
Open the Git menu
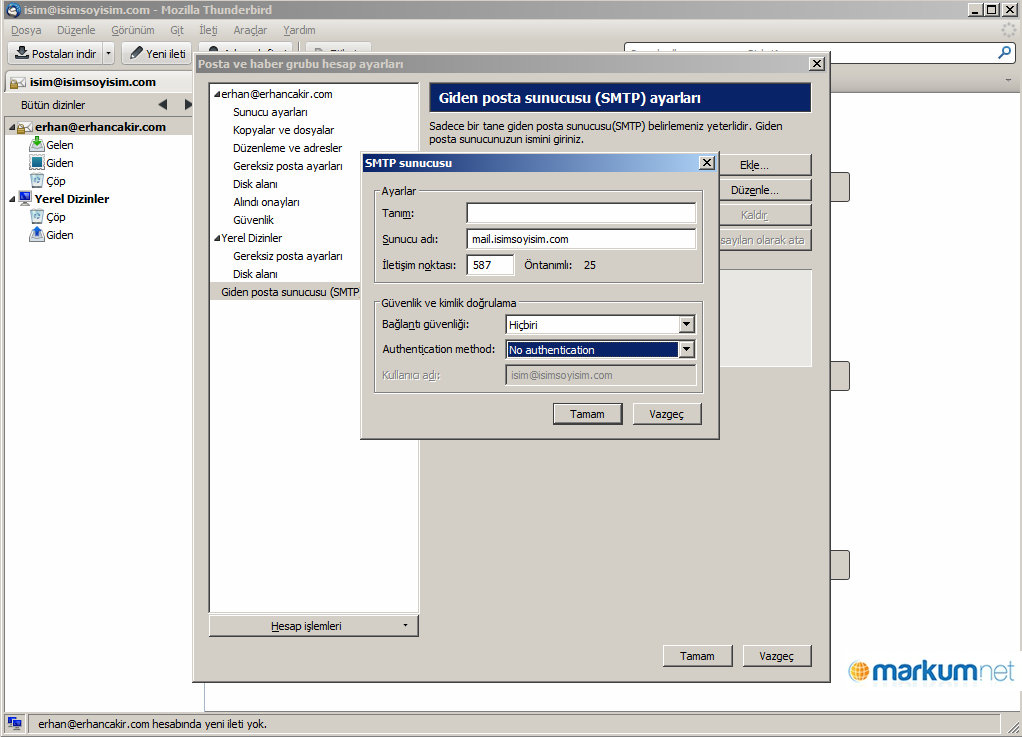tap(177, 30)
